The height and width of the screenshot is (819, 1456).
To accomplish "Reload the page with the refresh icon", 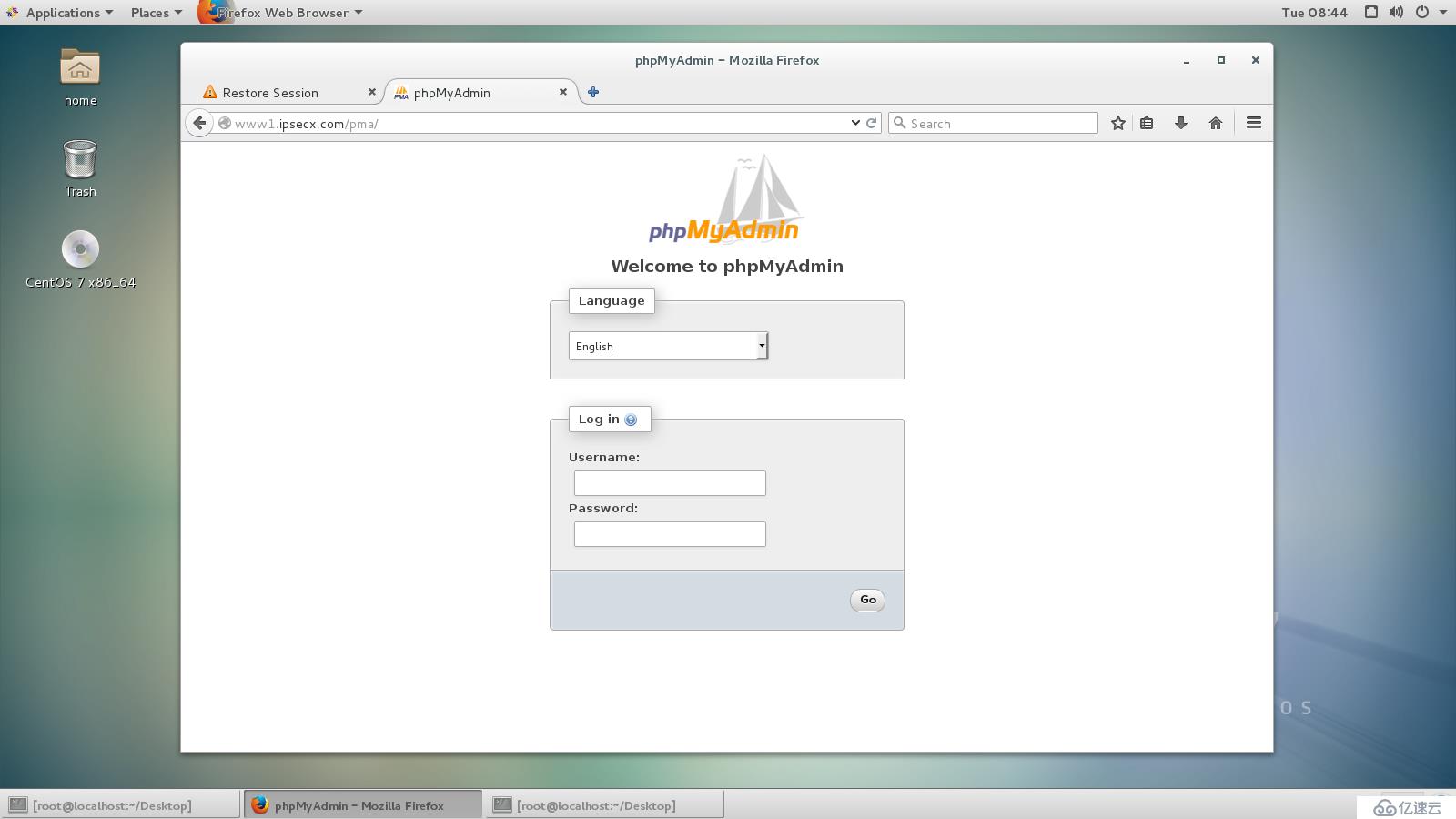I will tap(872, 123).
